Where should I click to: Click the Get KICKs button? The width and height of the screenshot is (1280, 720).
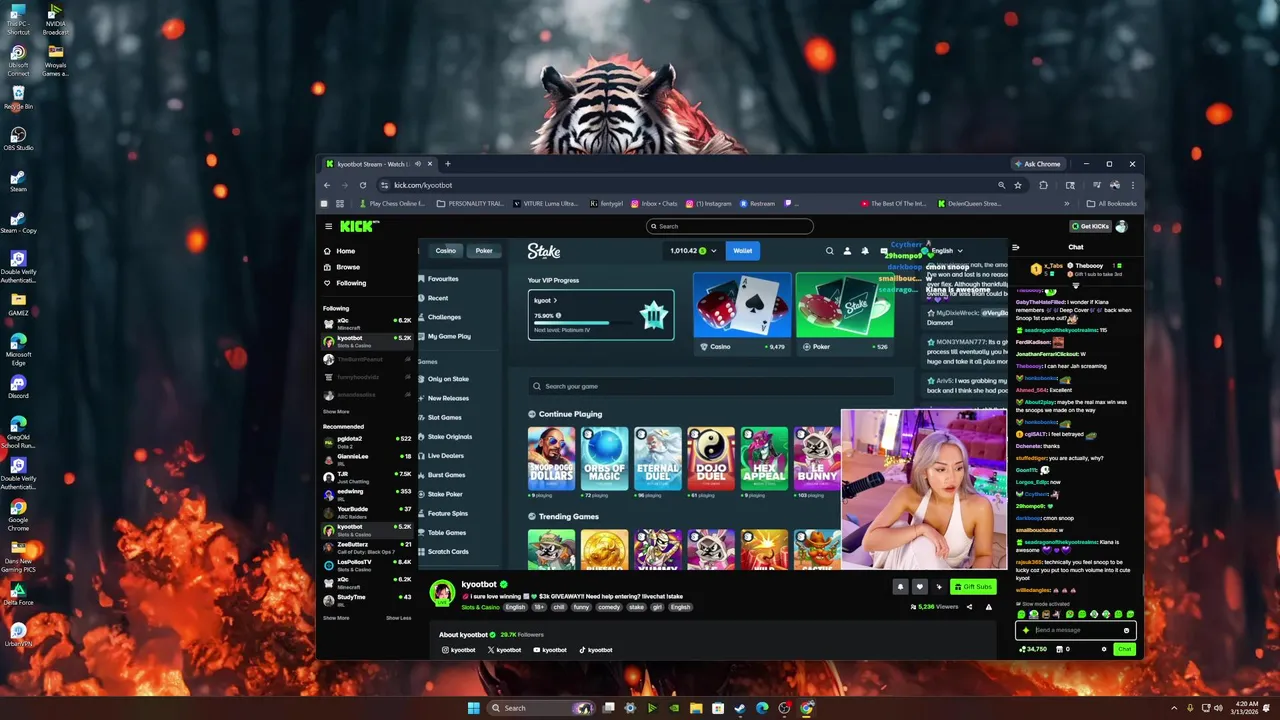point(1090,226)
